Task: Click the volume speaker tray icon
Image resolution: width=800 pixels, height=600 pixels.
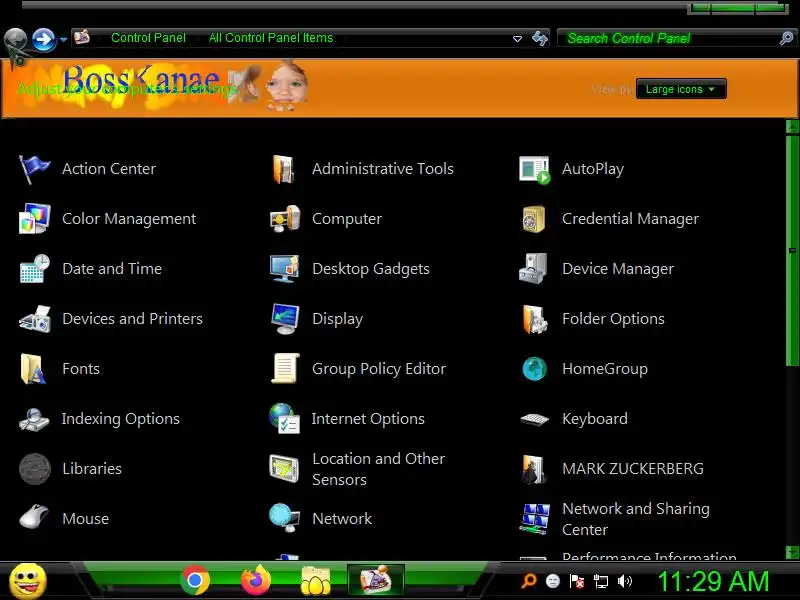Action: [x=624, y=581]
